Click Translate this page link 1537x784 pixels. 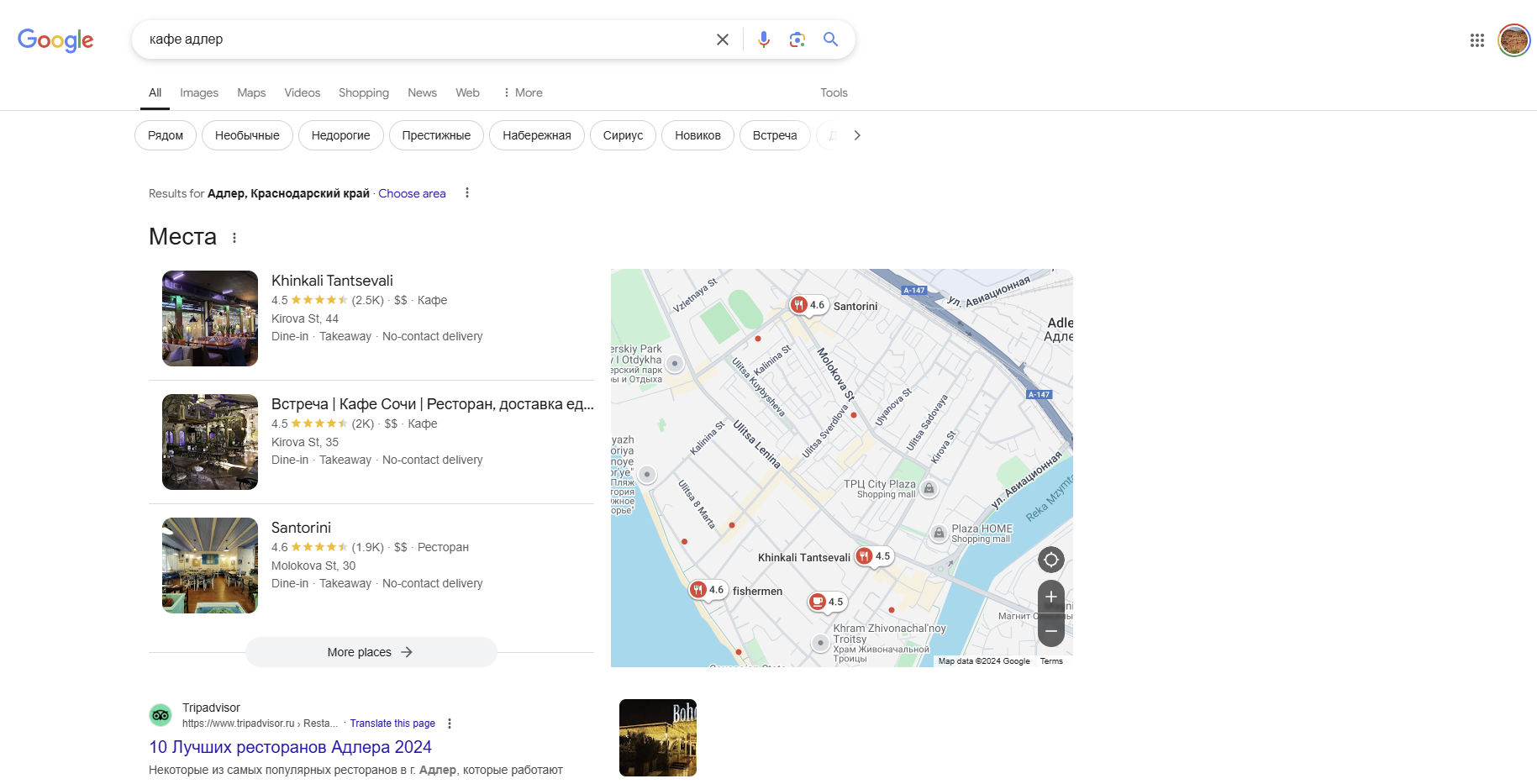point(392,723)
